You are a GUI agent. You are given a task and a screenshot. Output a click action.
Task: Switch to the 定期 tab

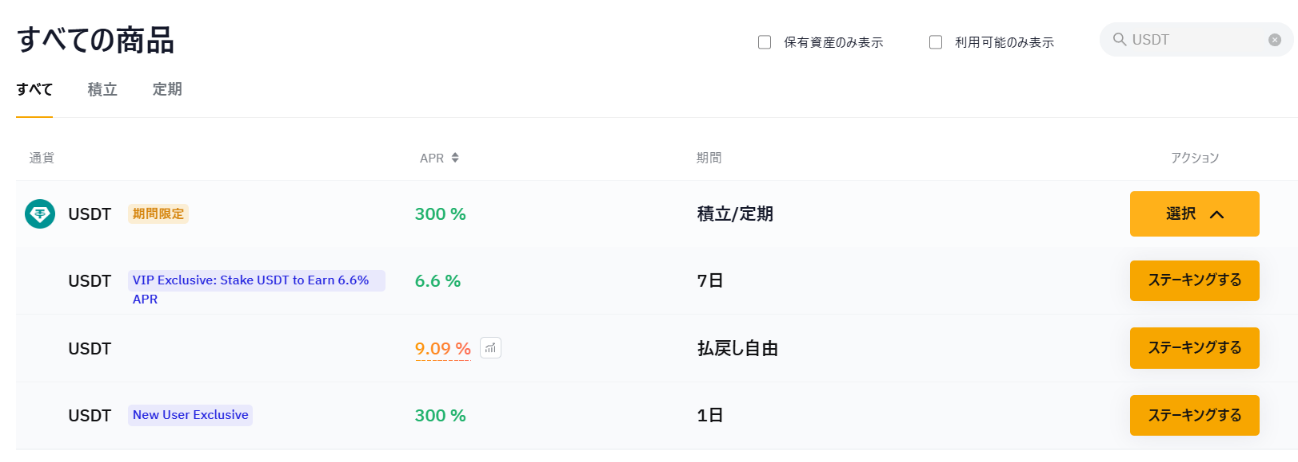tap(167, 89)
